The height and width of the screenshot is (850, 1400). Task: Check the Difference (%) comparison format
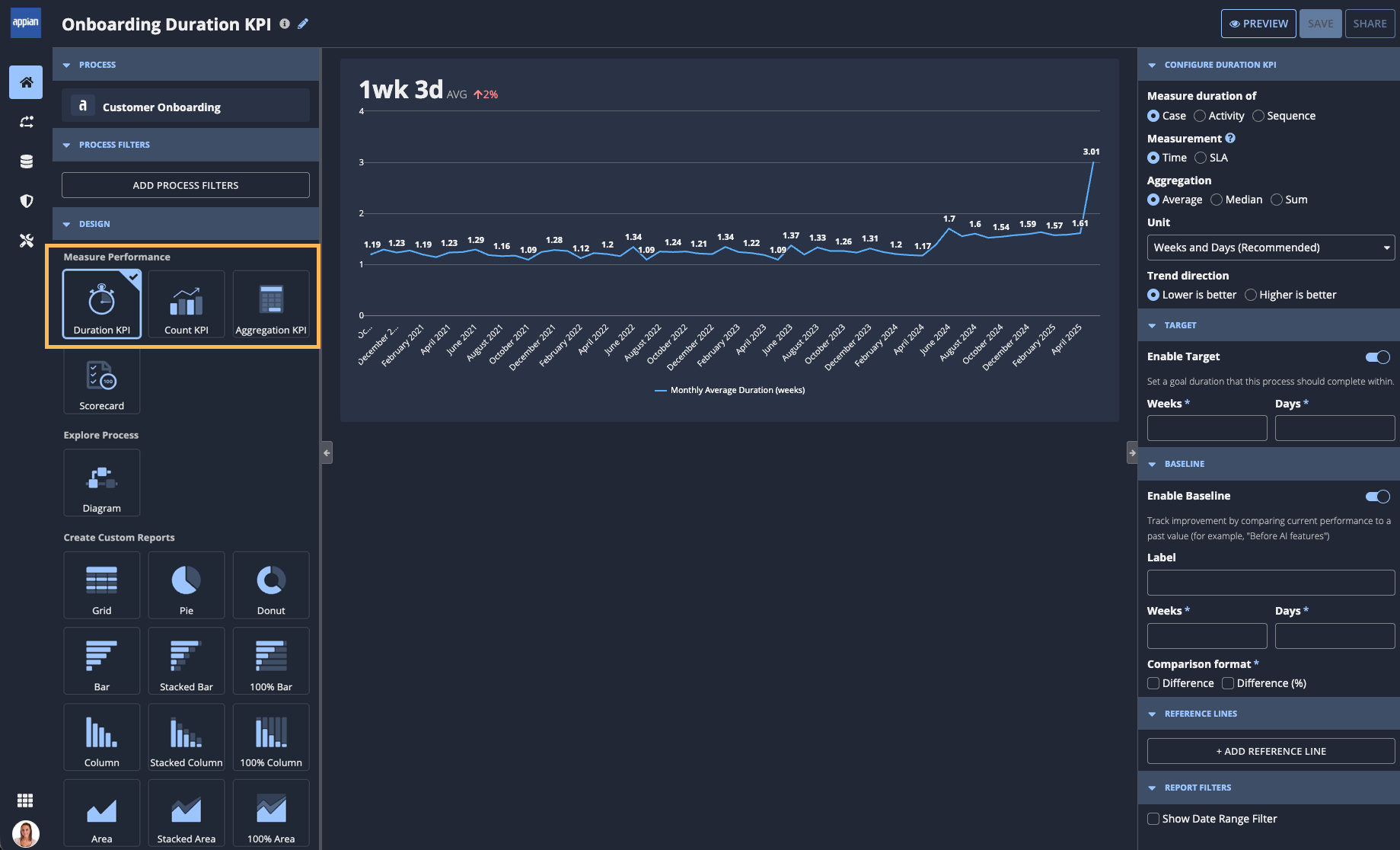[x=1228, y=683]
